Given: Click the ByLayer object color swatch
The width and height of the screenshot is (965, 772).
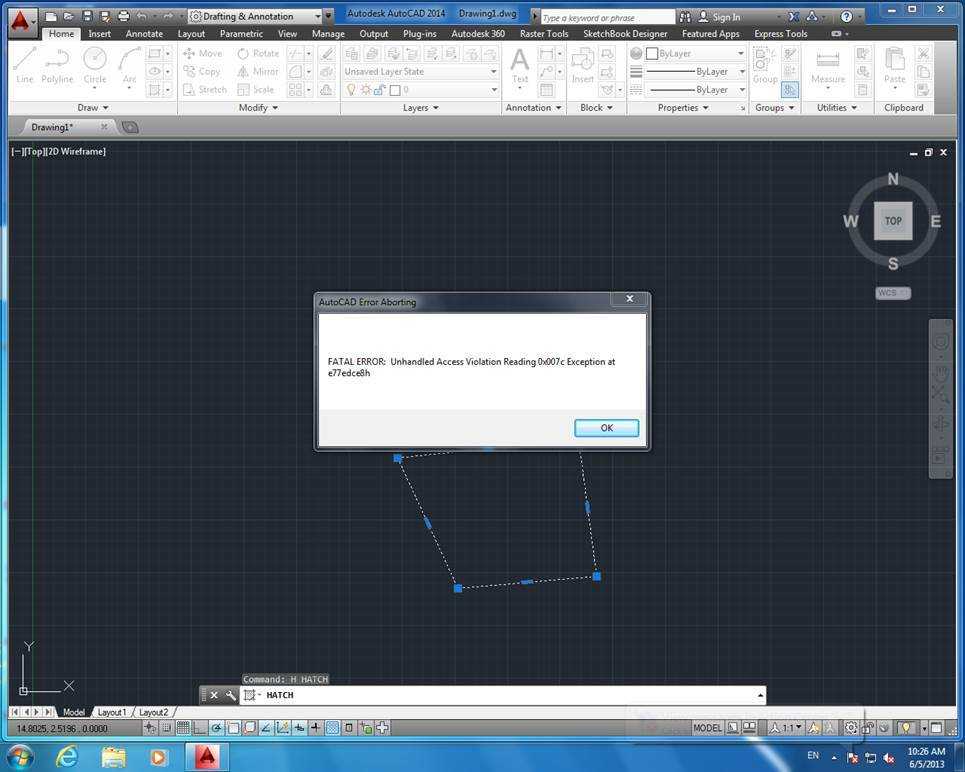Looking at the screenshot, I should (652, 54).
